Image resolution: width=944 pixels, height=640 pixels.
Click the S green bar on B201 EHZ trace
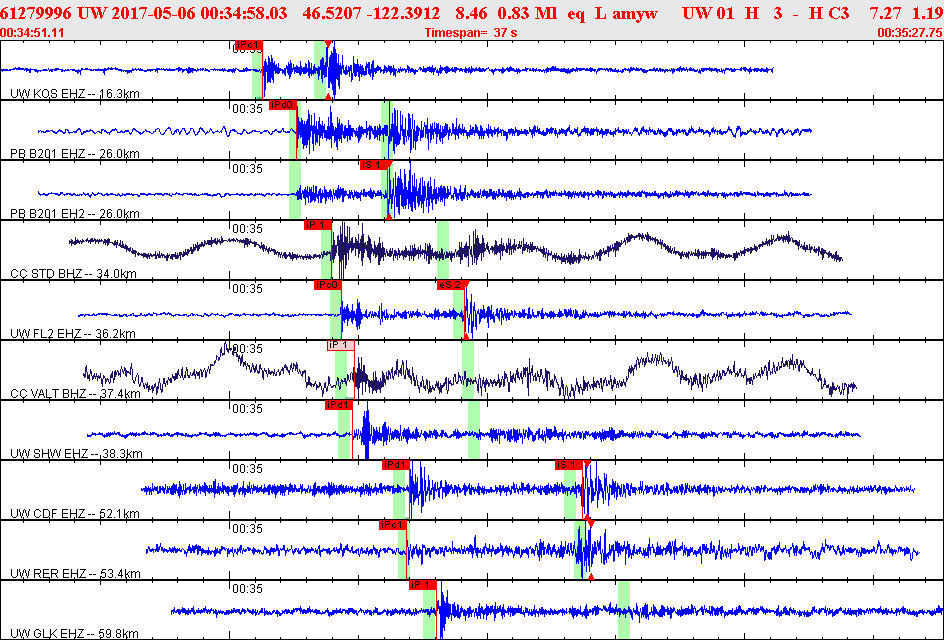(x=387, y=130)
